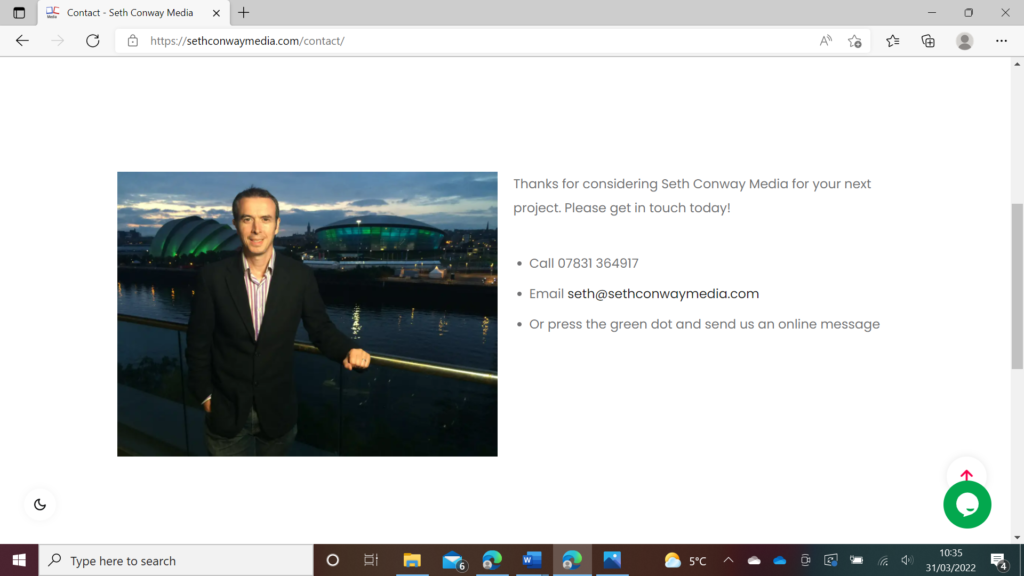
Task: Open Settings and more menu
Action: tap(1001, 40)
